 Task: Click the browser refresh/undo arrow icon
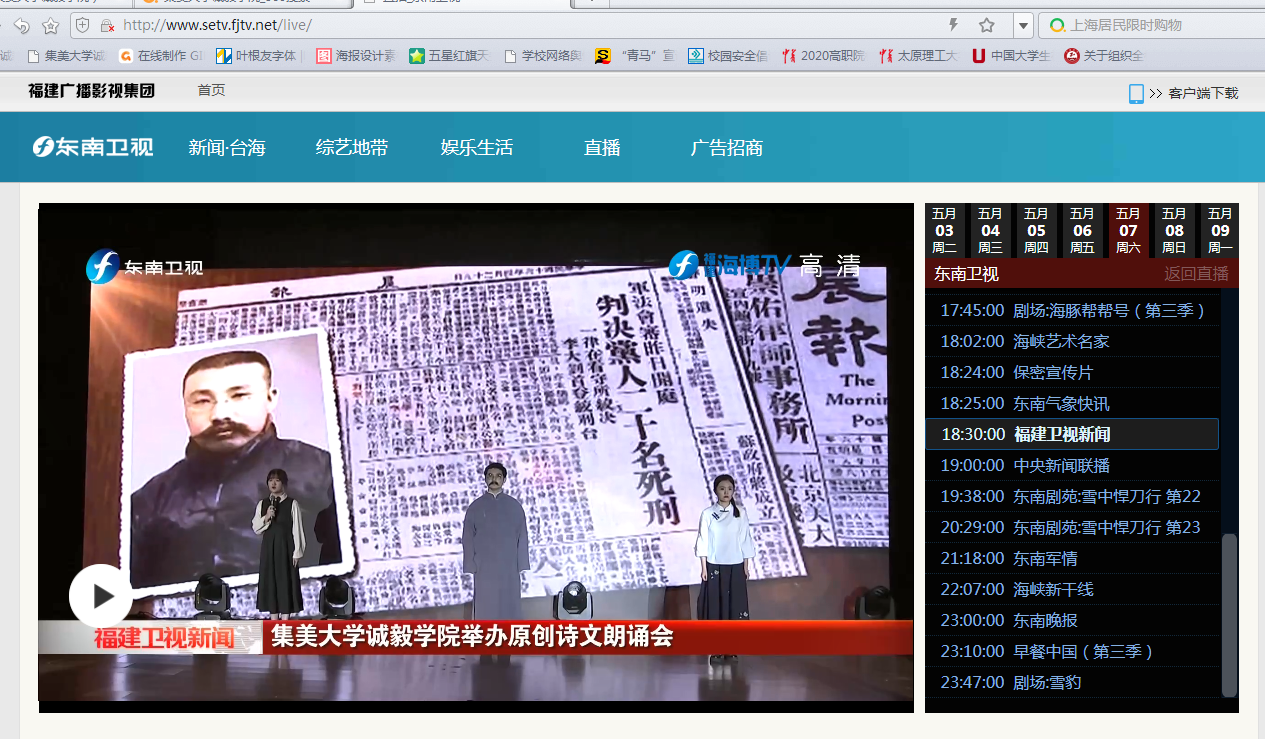pyautogui.click(x=21, y=25)
